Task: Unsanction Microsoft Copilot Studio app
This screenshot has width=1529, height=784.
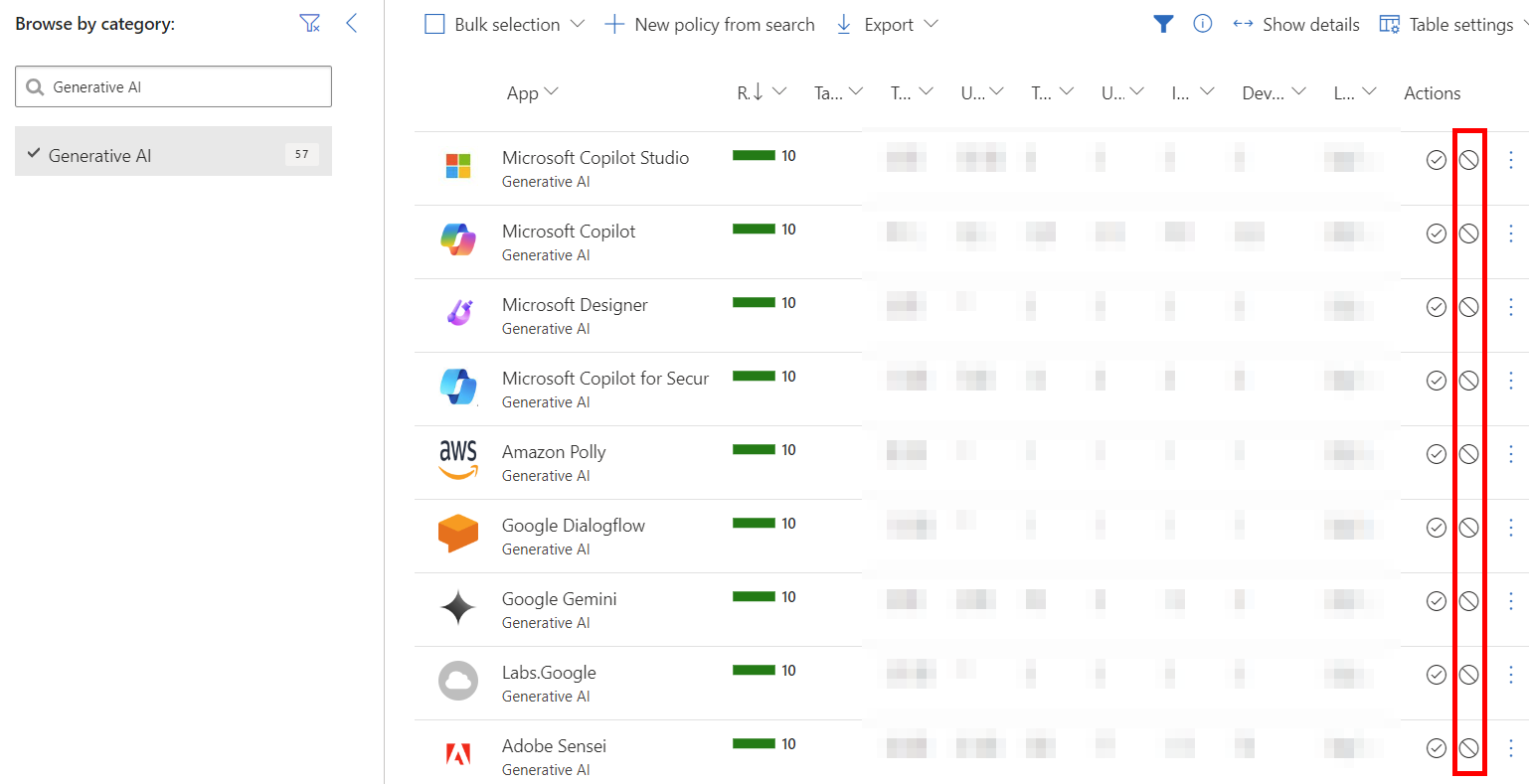Action: (1468, 160)
